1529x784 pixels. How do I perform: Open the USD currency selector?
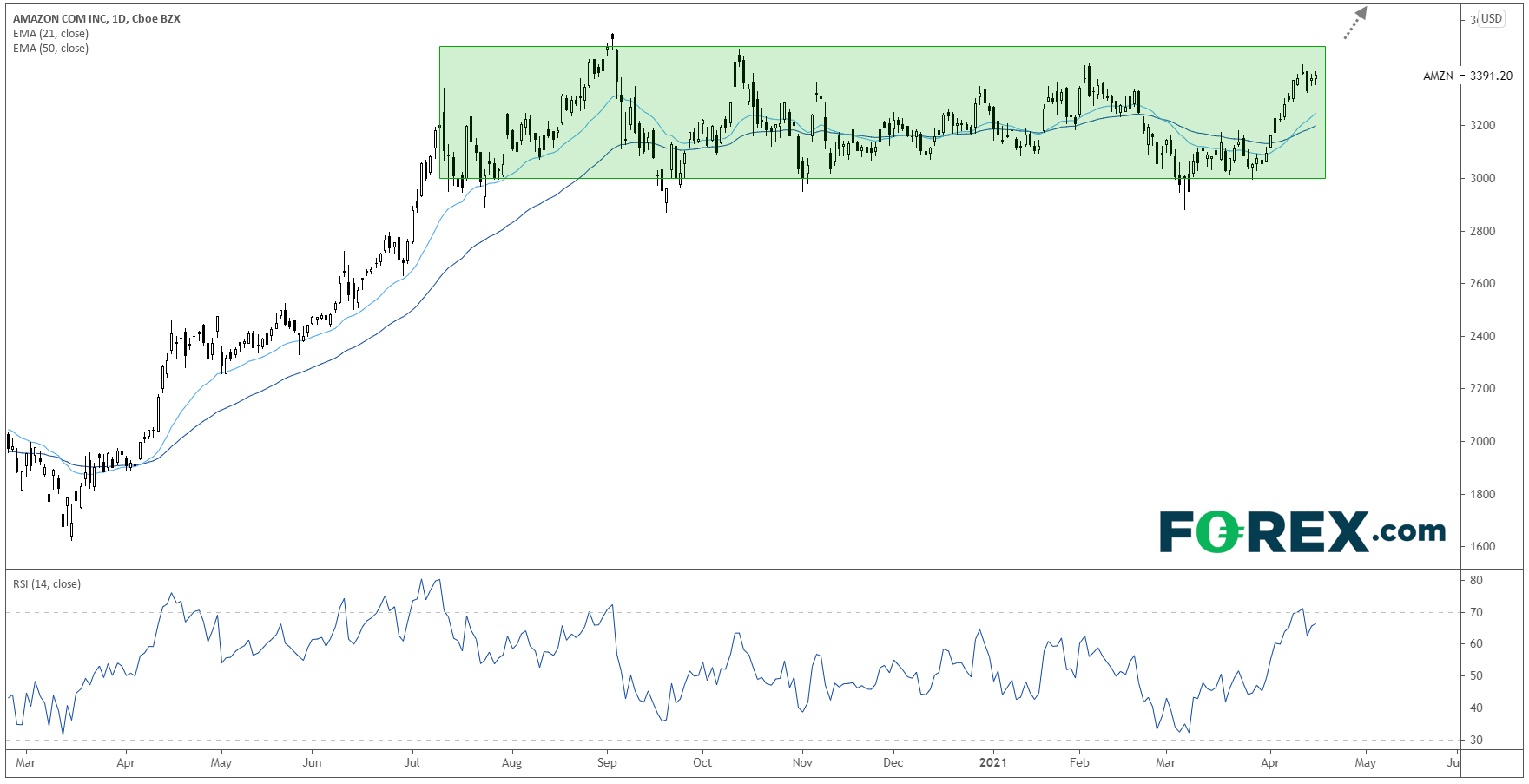click(x=1492, y=18)
